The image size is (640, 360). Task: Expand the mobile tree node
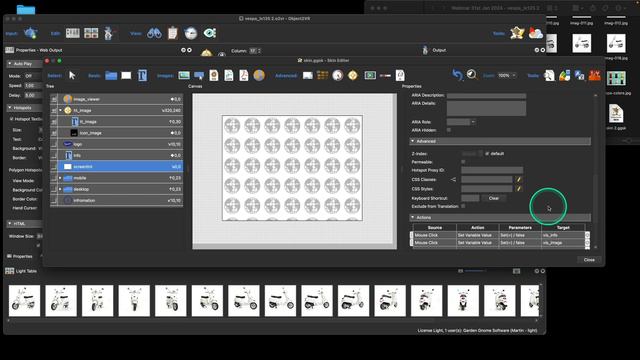(x=60, y=178)
